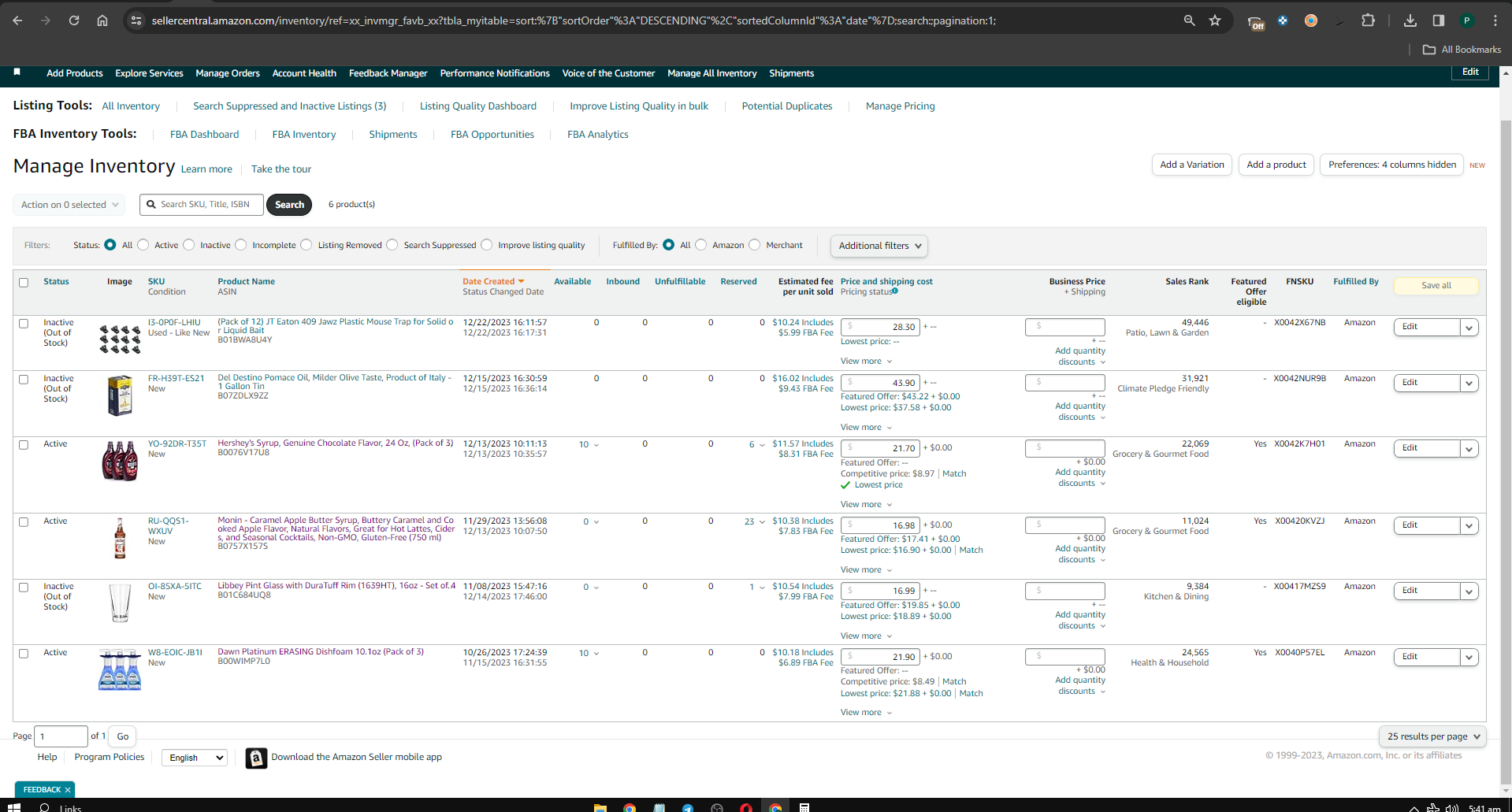Viewport: 1512px width, 812px height.
Task: Go to Account Health in the top menu
Action: click(304, 73)
